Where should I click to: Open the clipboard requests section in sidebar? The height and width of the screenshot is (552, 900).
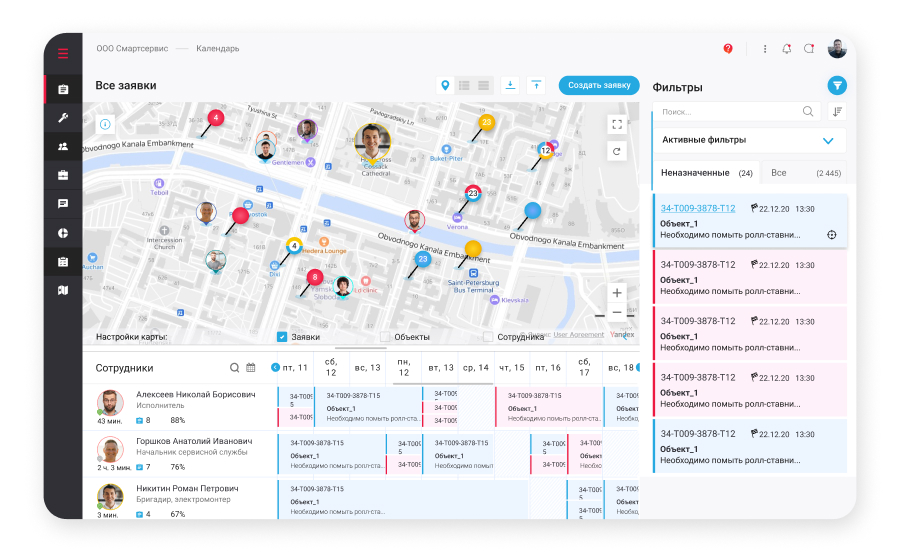pyautogui.click(x=63, y=89)
